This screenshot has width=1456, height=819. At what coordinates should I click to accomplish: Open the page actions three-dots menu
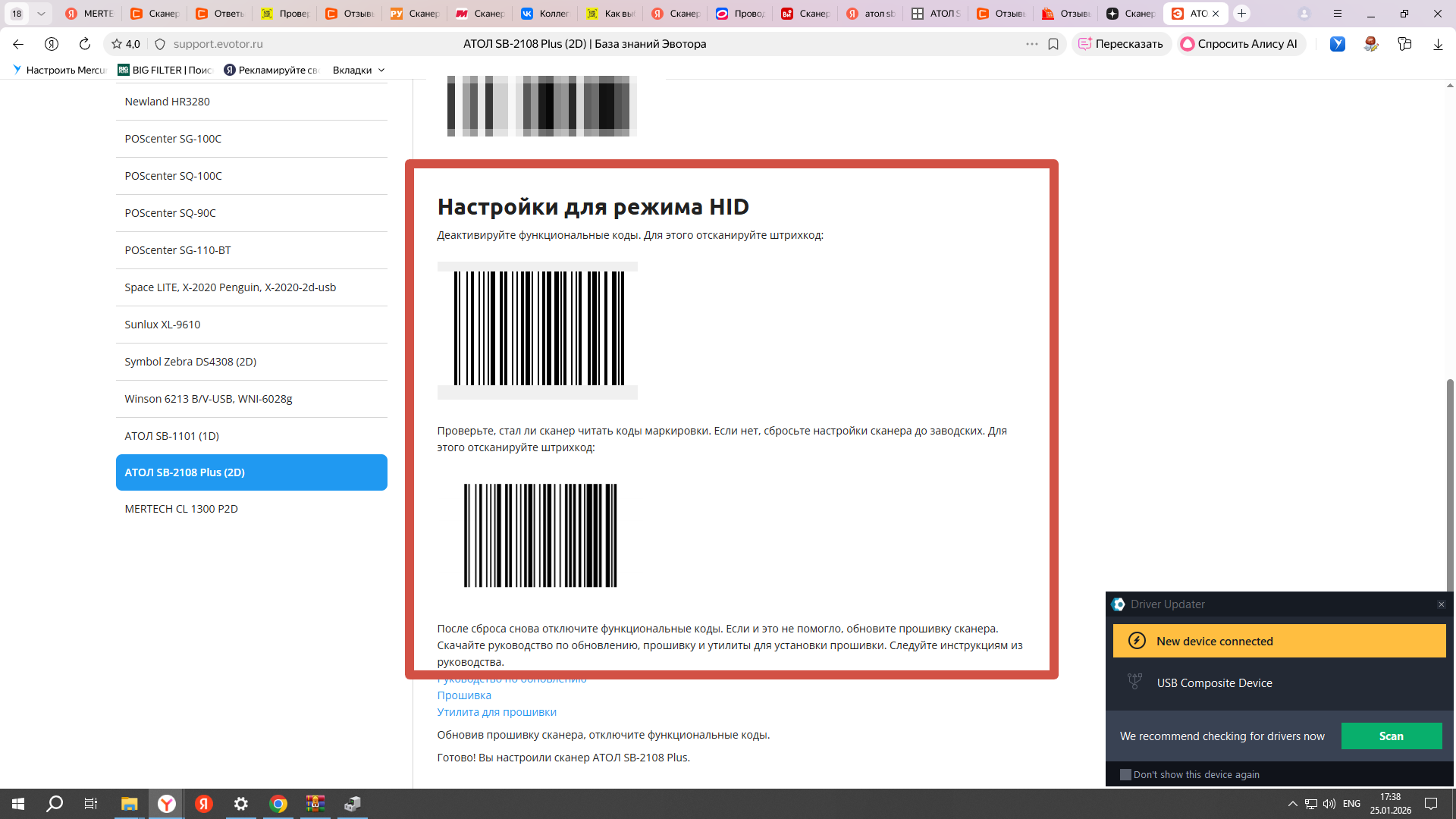point(1032,44)
